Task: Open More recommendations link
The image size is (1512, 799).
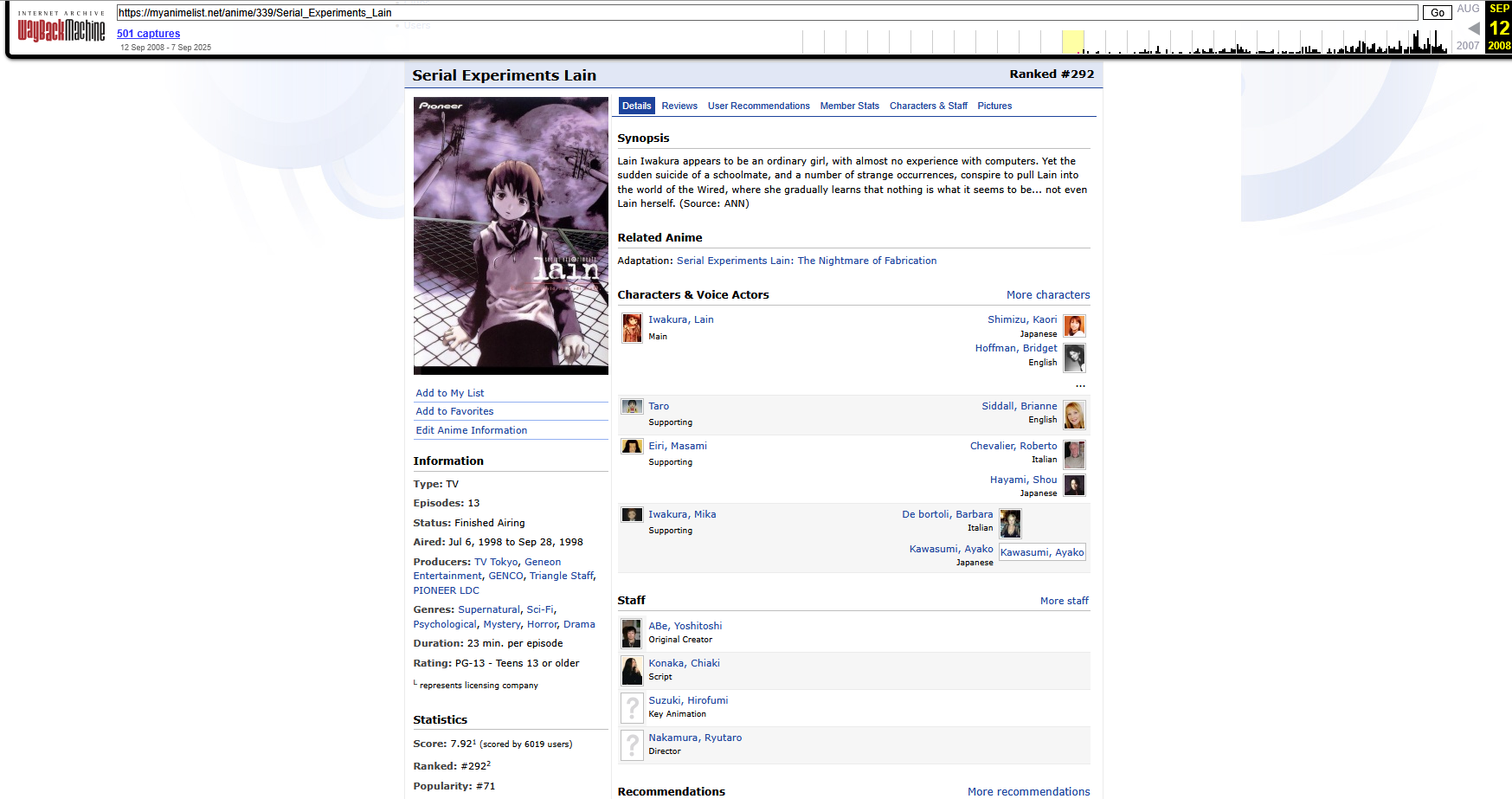Action: pos(1029,792)
